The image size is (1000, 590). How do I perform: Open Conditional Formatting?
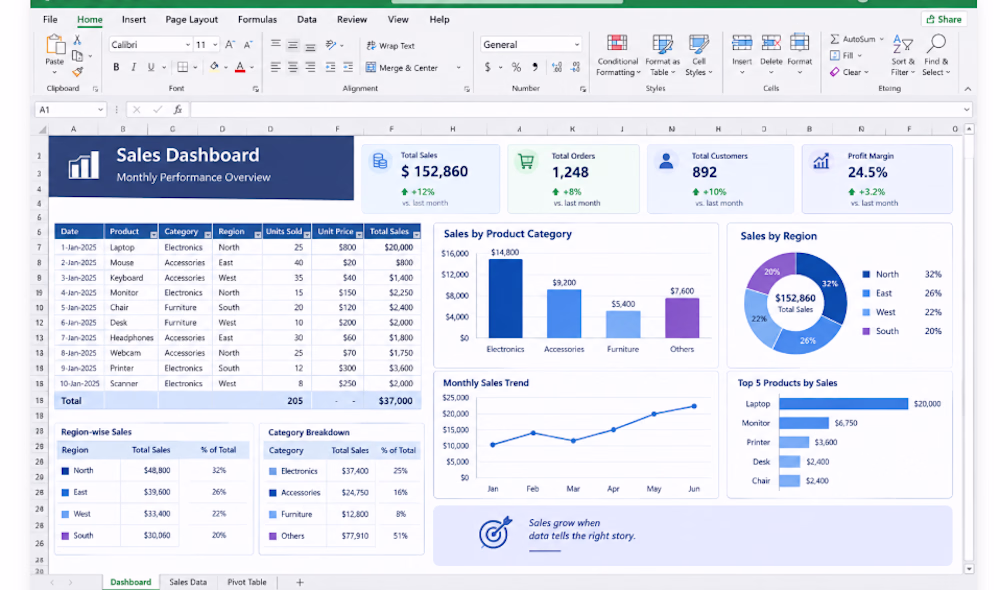click(617, 55)
